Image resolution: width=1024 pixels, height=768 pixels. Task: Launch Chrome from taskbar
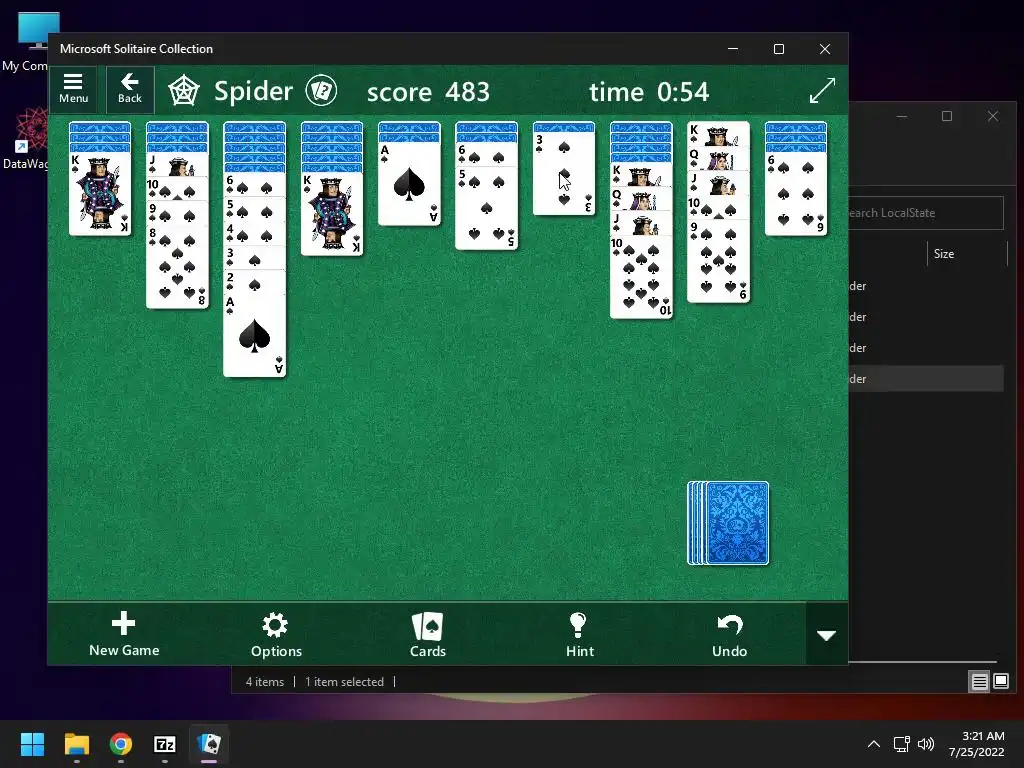point(121,744)
